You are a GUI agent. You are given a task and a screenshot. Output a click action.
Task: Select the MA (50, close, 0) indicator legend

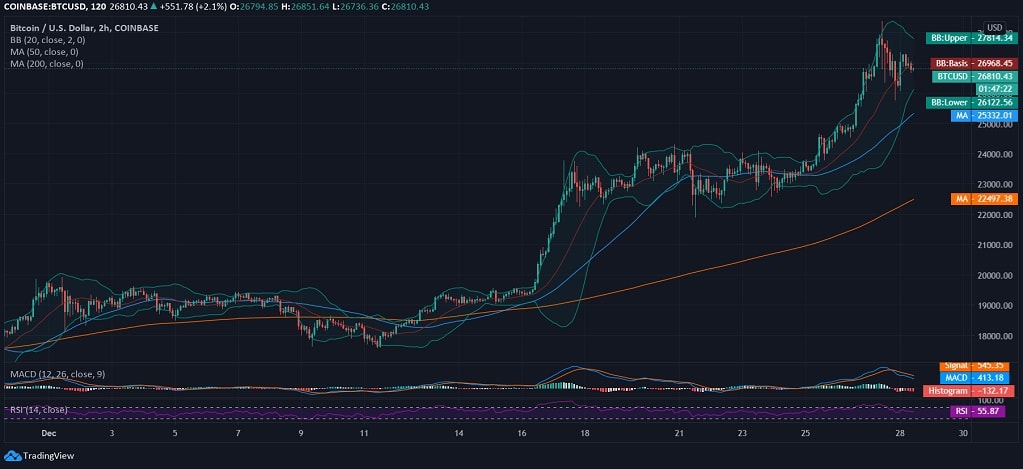pos(46,52)
